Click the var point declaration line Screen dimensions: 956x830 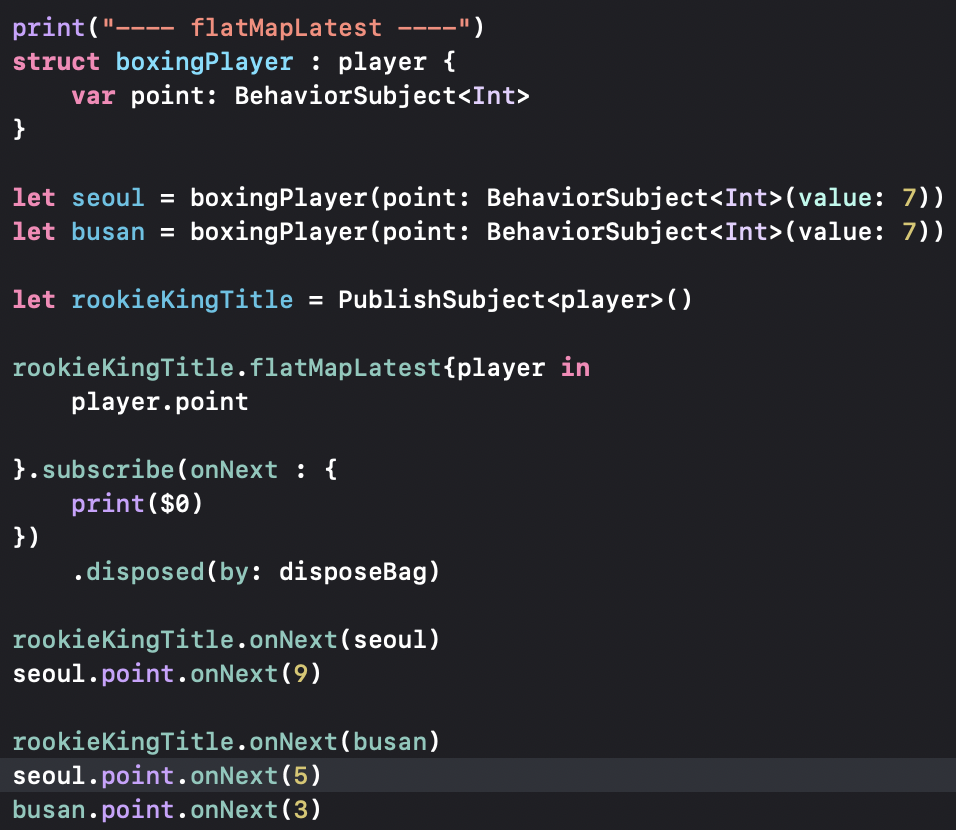(x=300, y=96)
